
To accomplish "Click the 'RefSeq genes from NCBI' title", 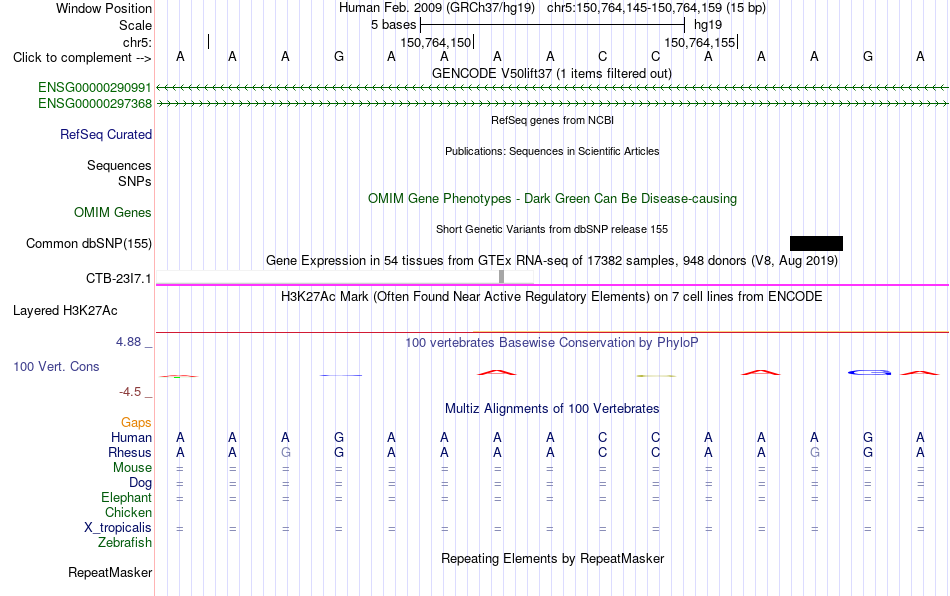I will 552,120.
